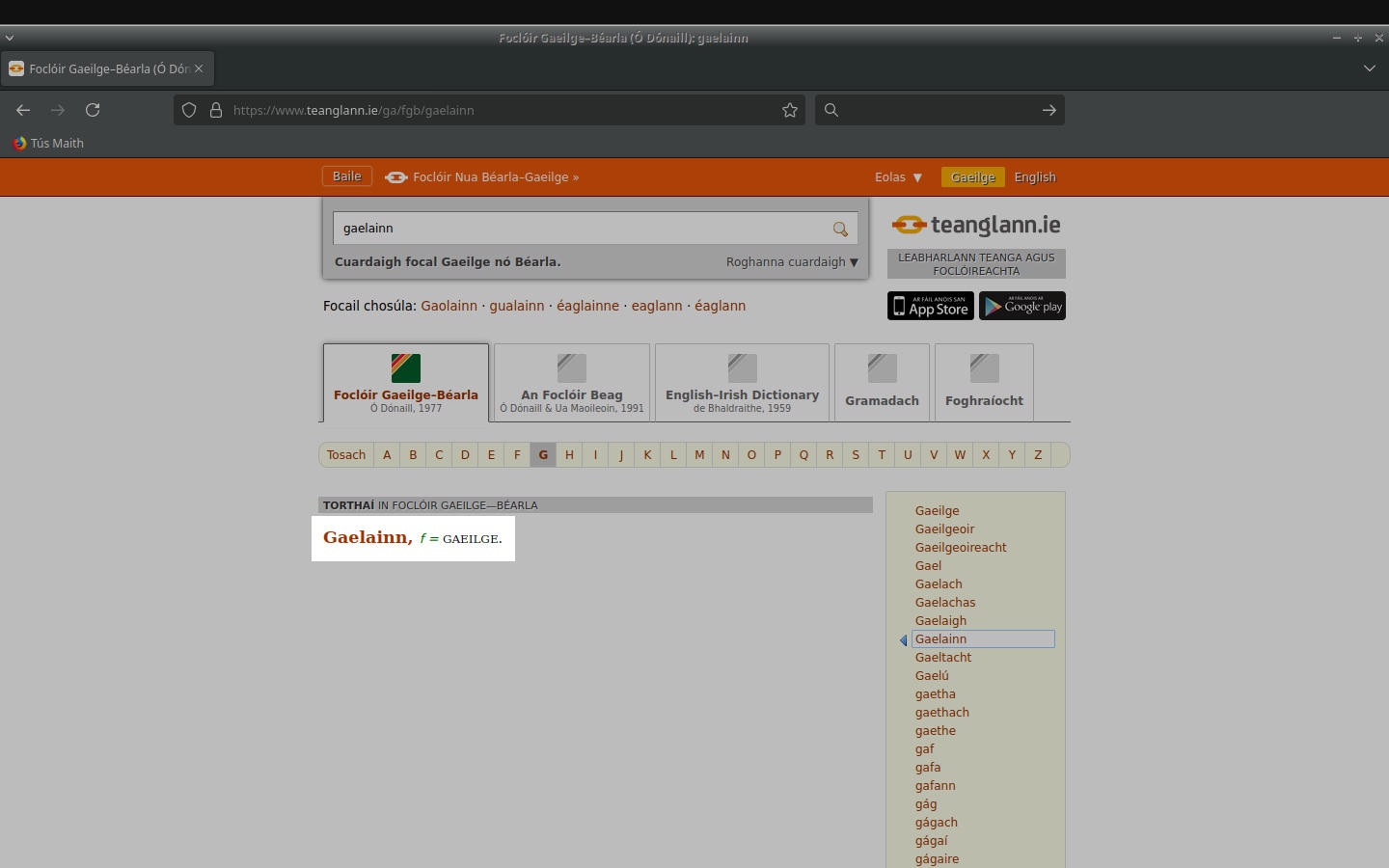Open the Google Play badge
This screenshot has width=1389, height=868.
point(1022,306)
